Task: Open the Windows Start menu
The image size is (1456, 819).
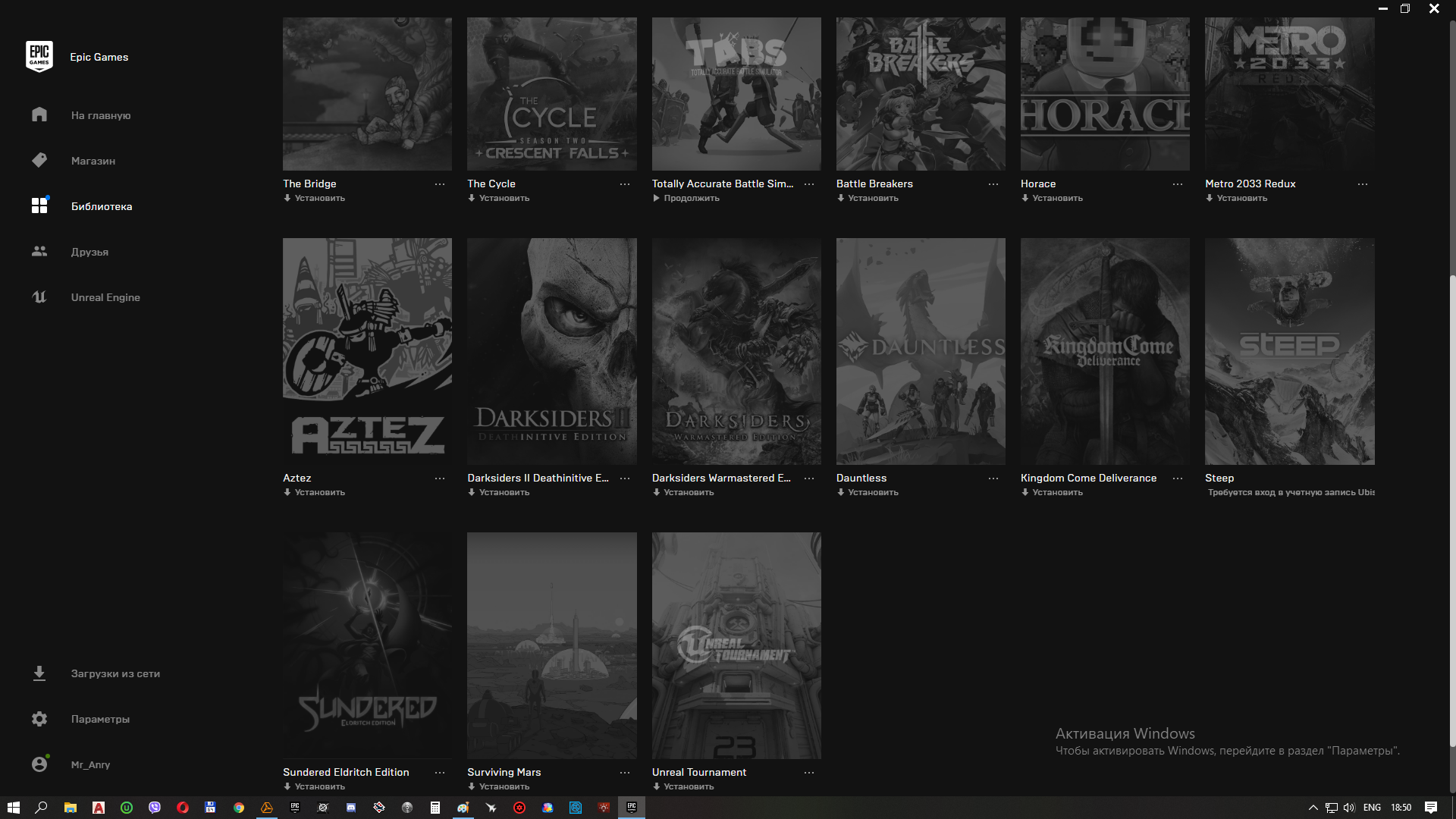Action: click(13, 808)
